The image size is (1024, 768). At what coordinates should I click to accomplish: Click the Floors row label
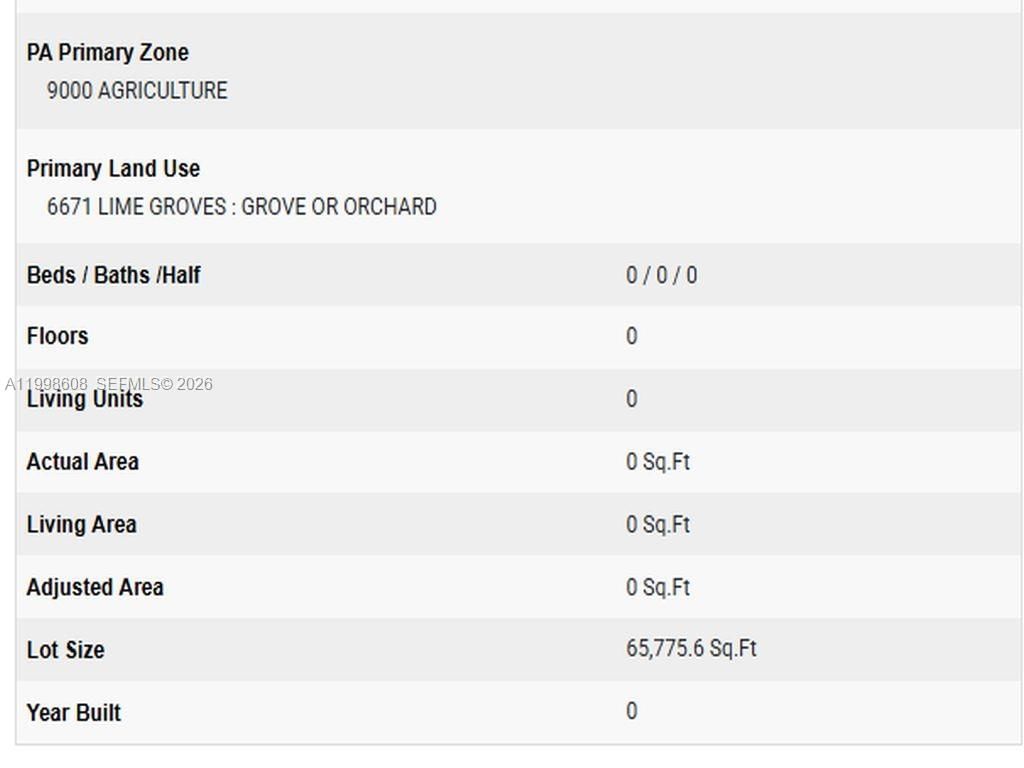pyautogui.click(x=57, y=336)
